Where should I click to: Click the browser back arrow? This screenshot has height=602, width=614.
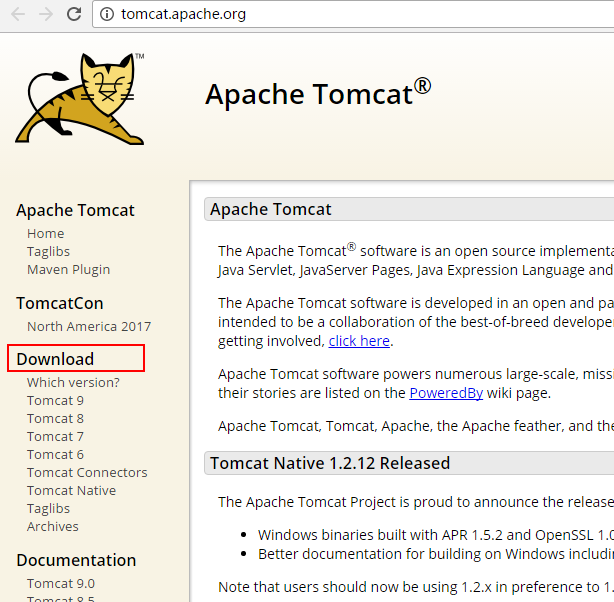pyautogui.click(x=18, y=14)
